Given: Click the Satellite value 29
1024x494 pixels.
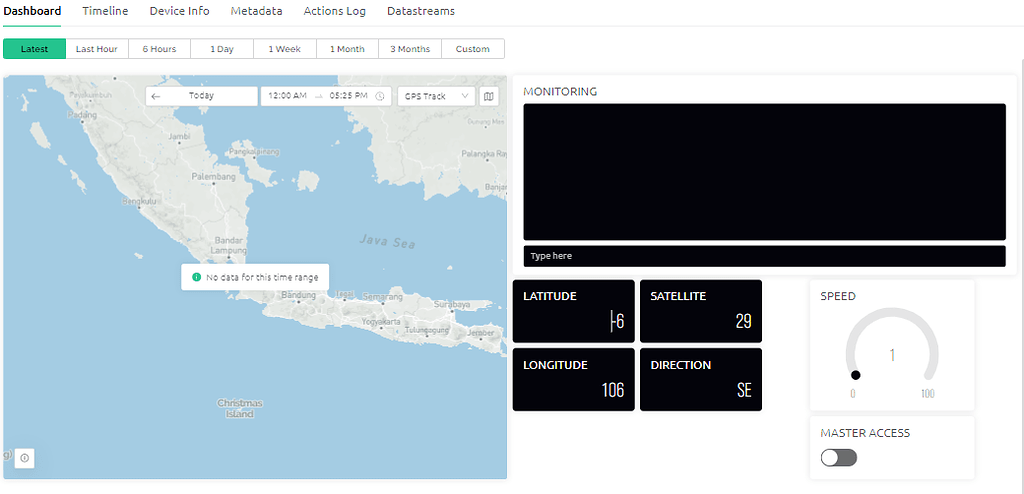Looking at the screenshot, I should [x=743, y=321].
